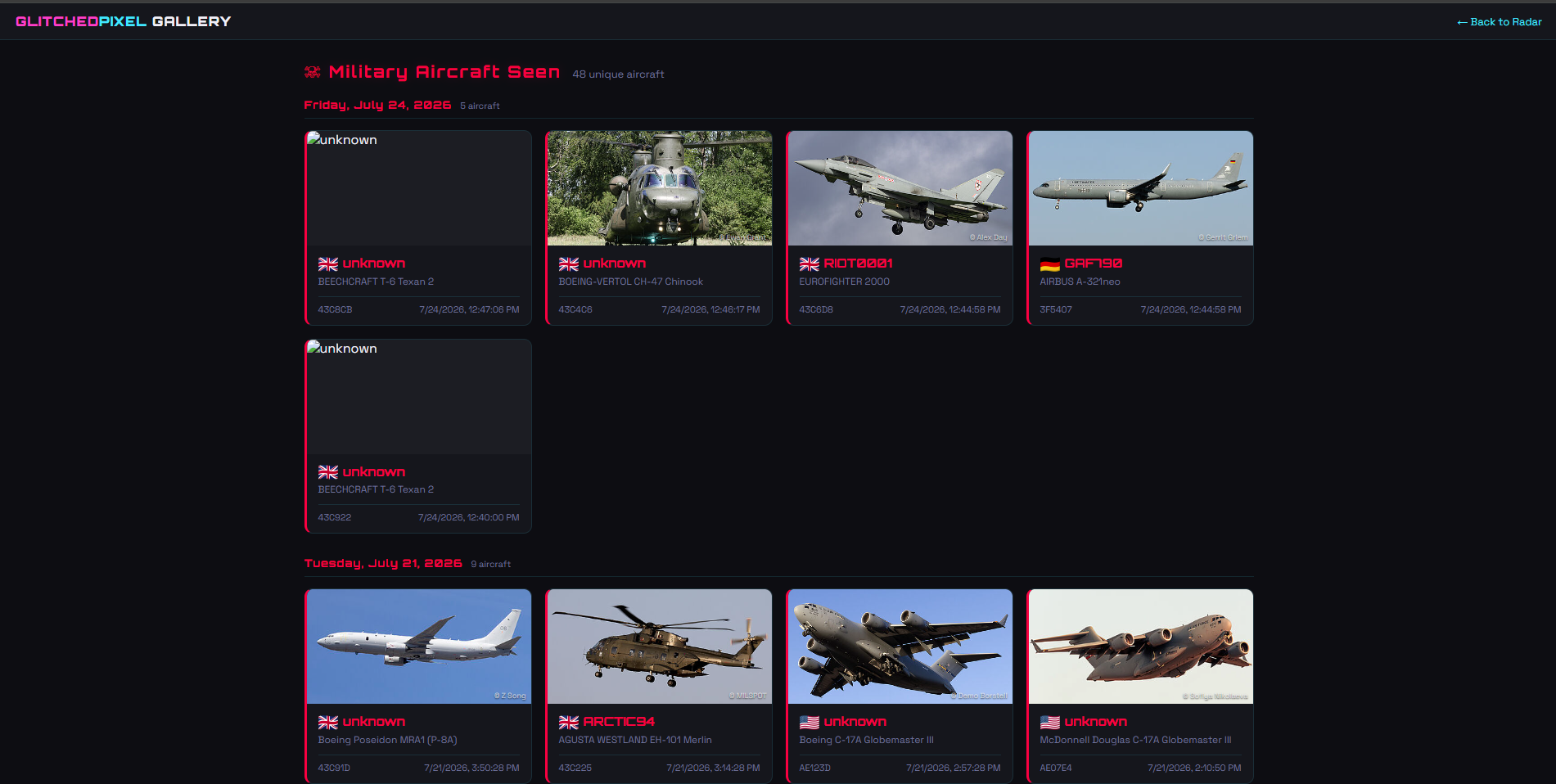
Task: Click timestamp 7/21/2026, 2:57:28 PM
Action: pos(954,768)
